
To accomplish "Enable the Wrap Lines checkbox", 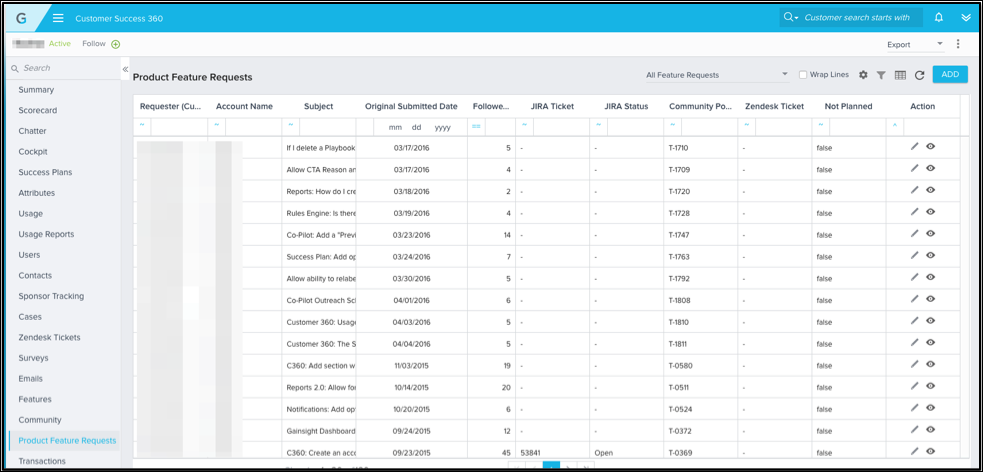I will 803,75.
